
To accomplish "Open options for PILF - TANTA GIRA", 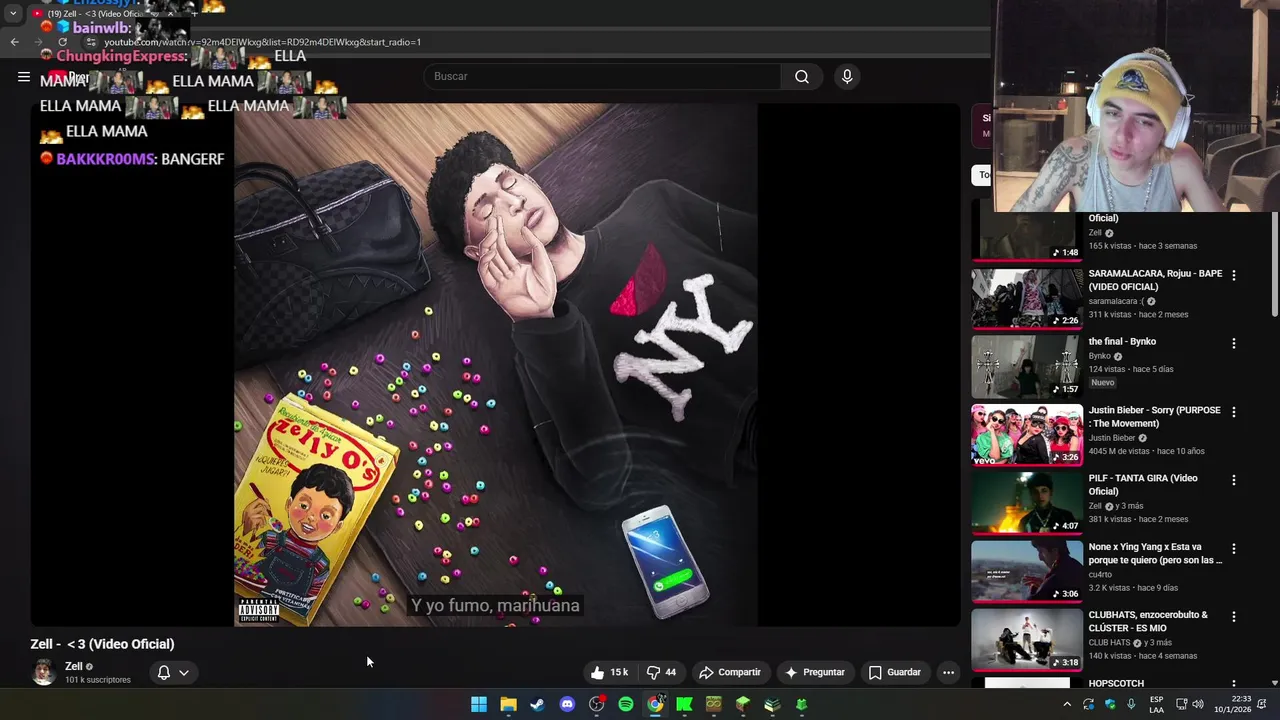I will pos(1233,480).
